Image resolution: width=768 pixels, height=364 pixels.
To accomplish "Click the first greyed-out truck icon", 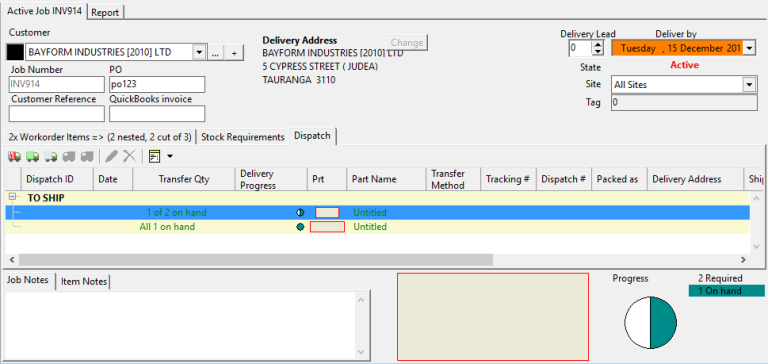I will [69, 156].
